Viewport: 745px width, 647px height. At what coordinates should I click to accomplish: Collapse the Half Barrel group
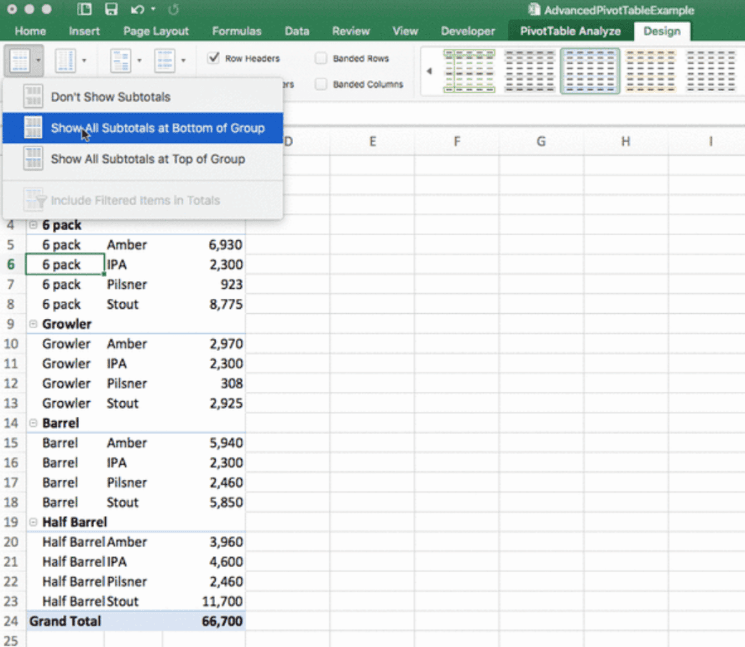pos(35,522)
